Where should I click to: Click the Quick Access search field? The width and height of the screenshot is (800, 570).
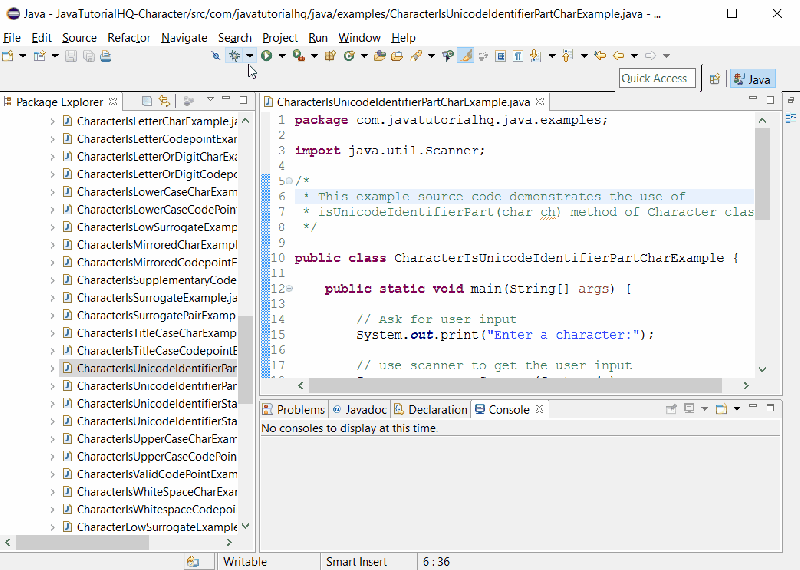point(657,79)
